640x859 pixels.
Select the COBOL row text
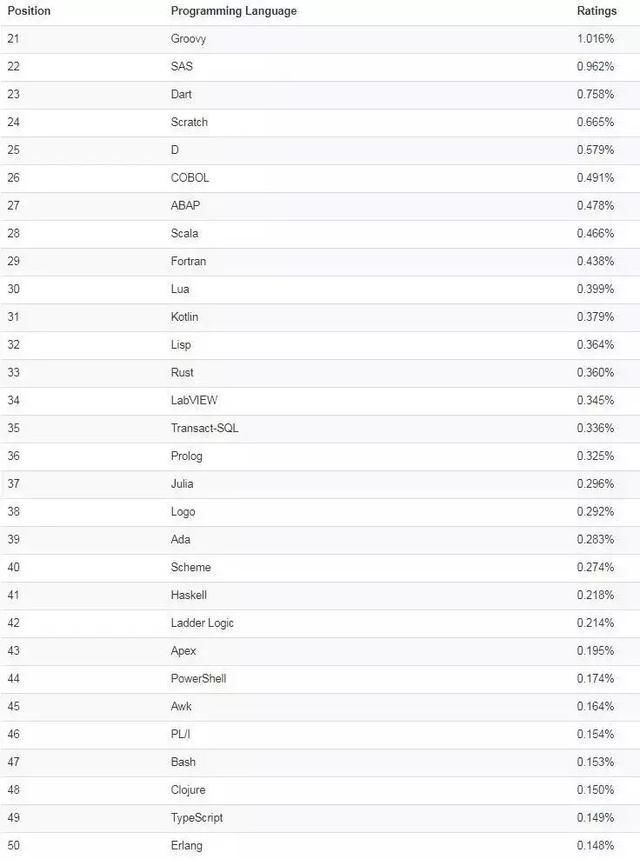[x=190, y=178]
